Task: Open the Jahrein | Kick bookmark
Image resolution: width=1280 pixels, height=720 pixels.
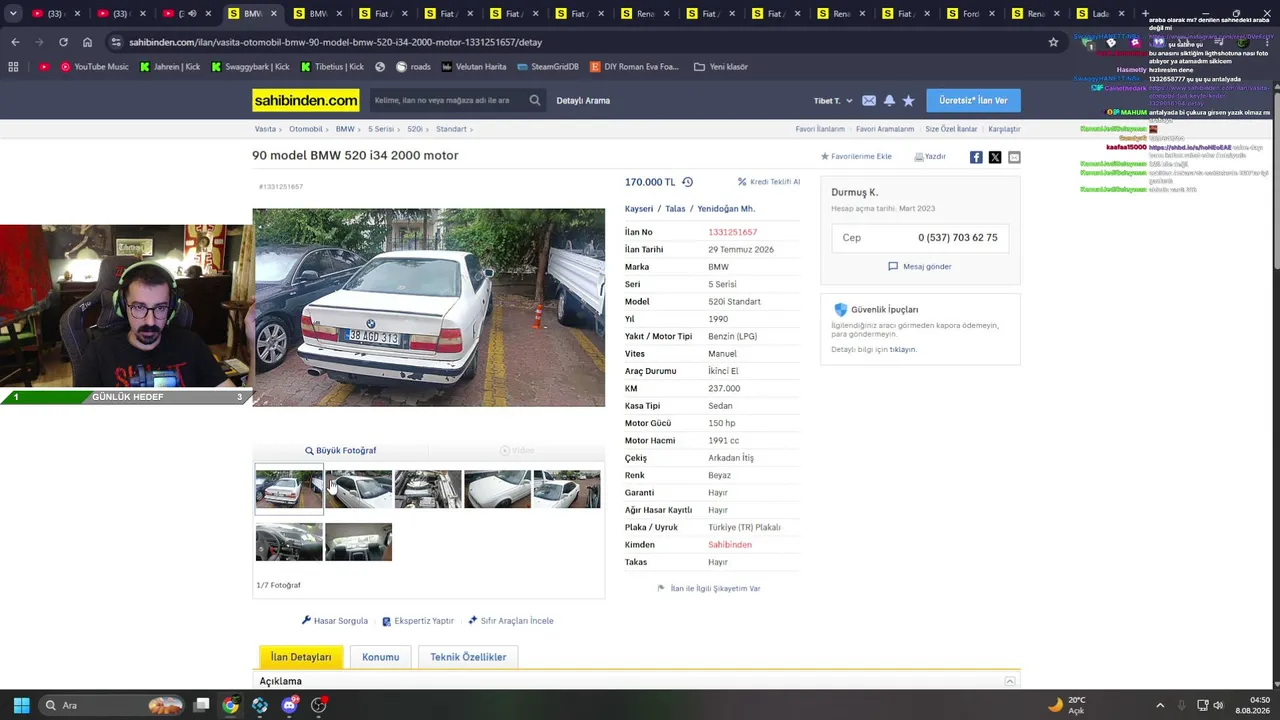Action: click(x=170, y=67)
